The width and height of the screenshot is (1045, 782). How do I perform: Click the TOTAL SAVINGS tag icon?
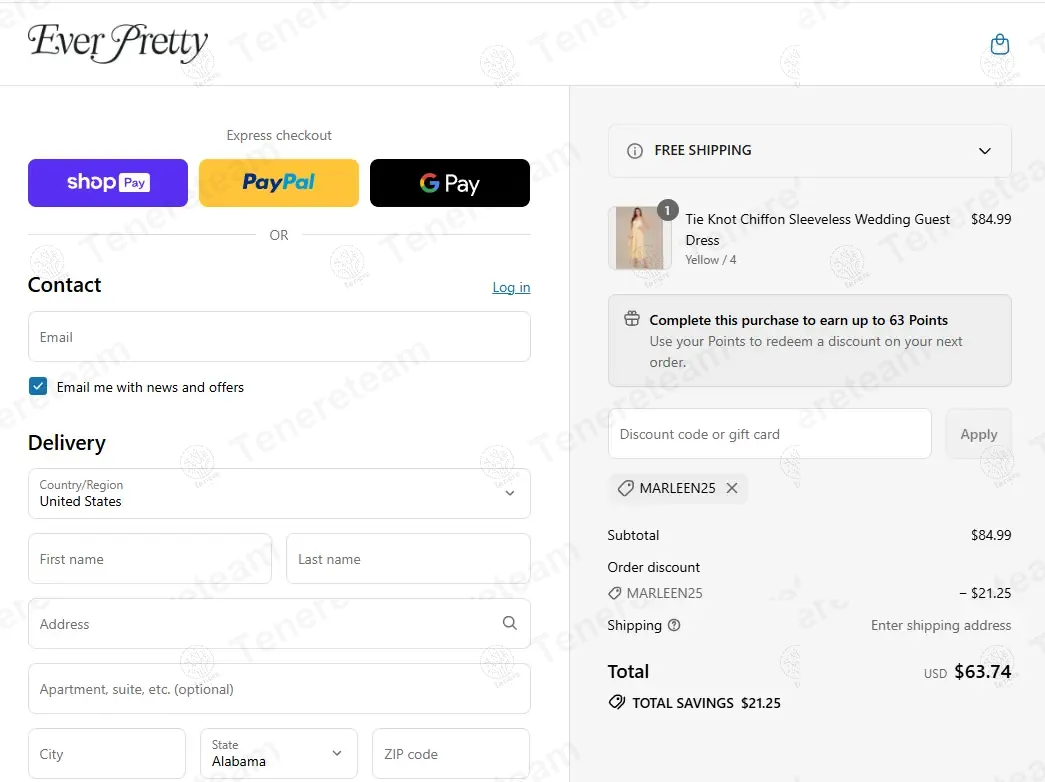click(x=617, y=702)
